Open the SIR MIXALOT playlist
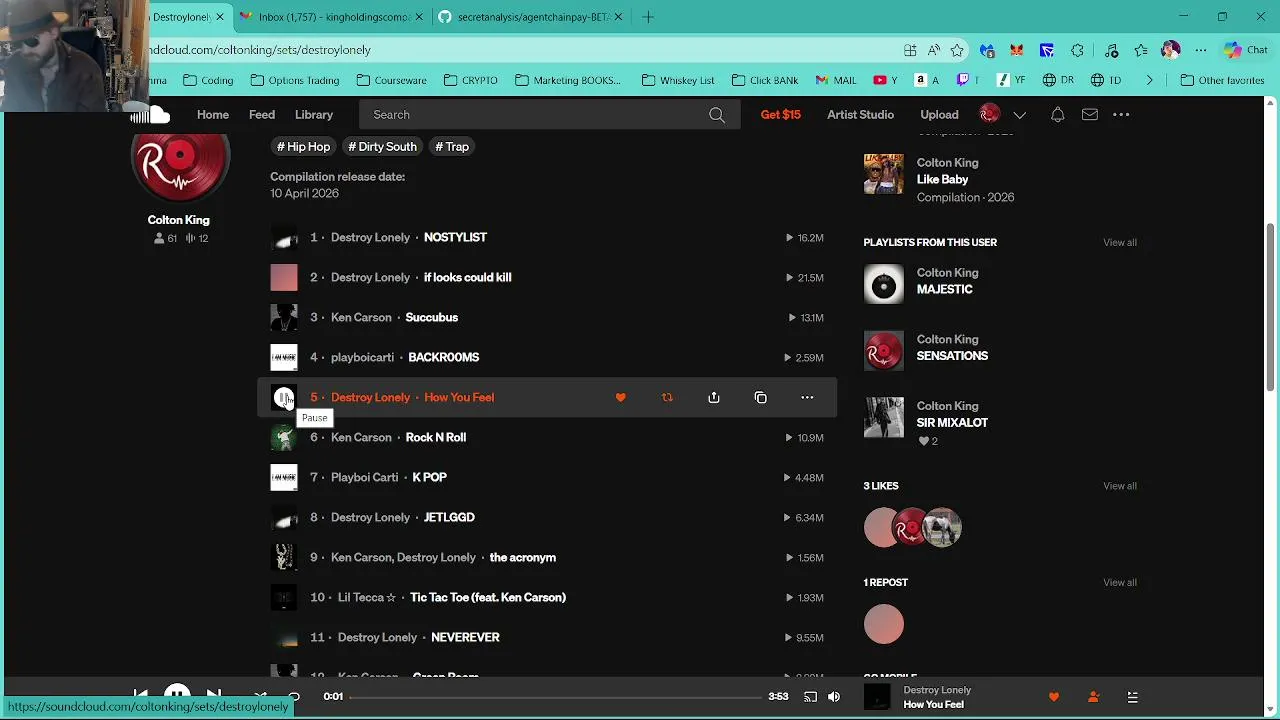This screenshot has height=720, width=1280. pos(952,423)
